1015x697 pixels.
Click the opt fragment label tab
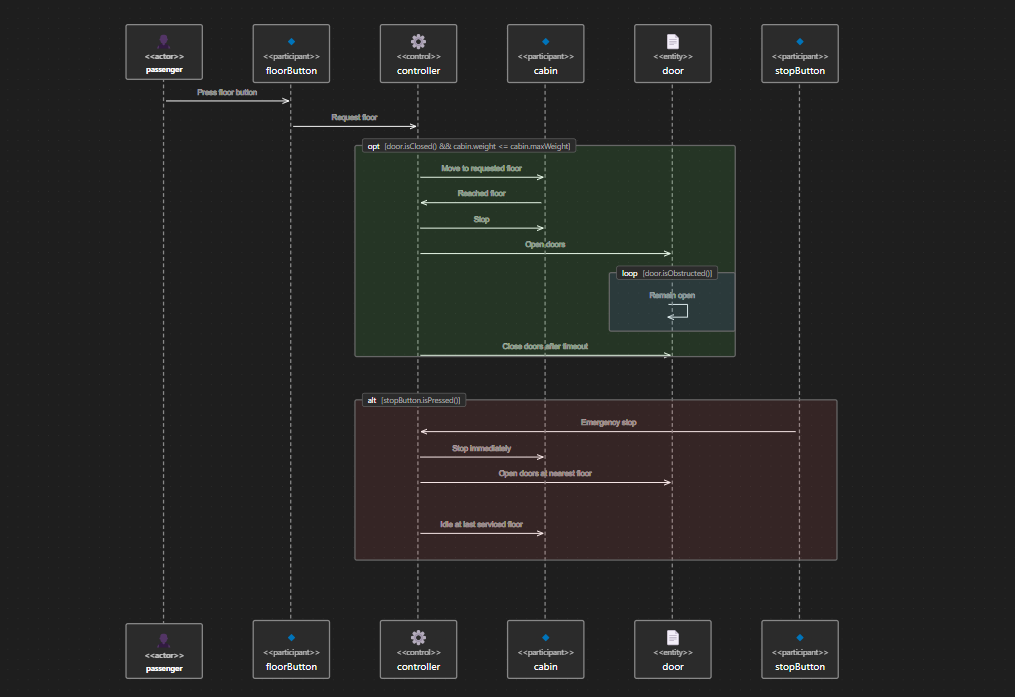tap(469, 146)
